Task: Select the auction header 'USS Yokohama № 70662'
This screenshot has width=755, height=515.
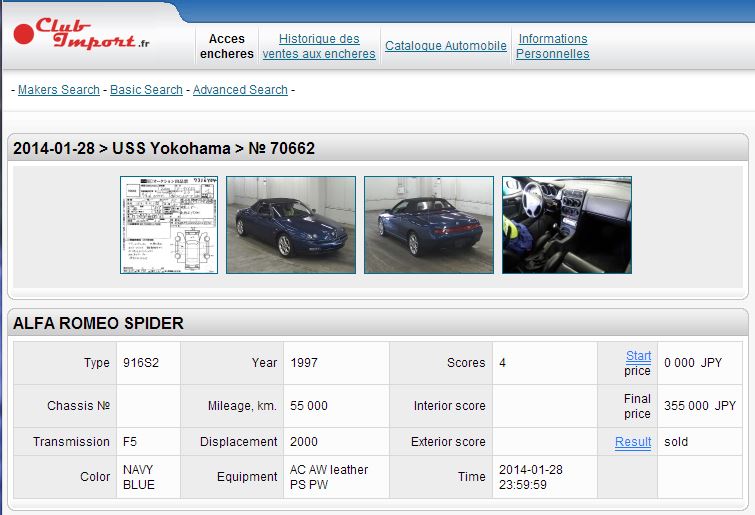Action: (164, 148)
